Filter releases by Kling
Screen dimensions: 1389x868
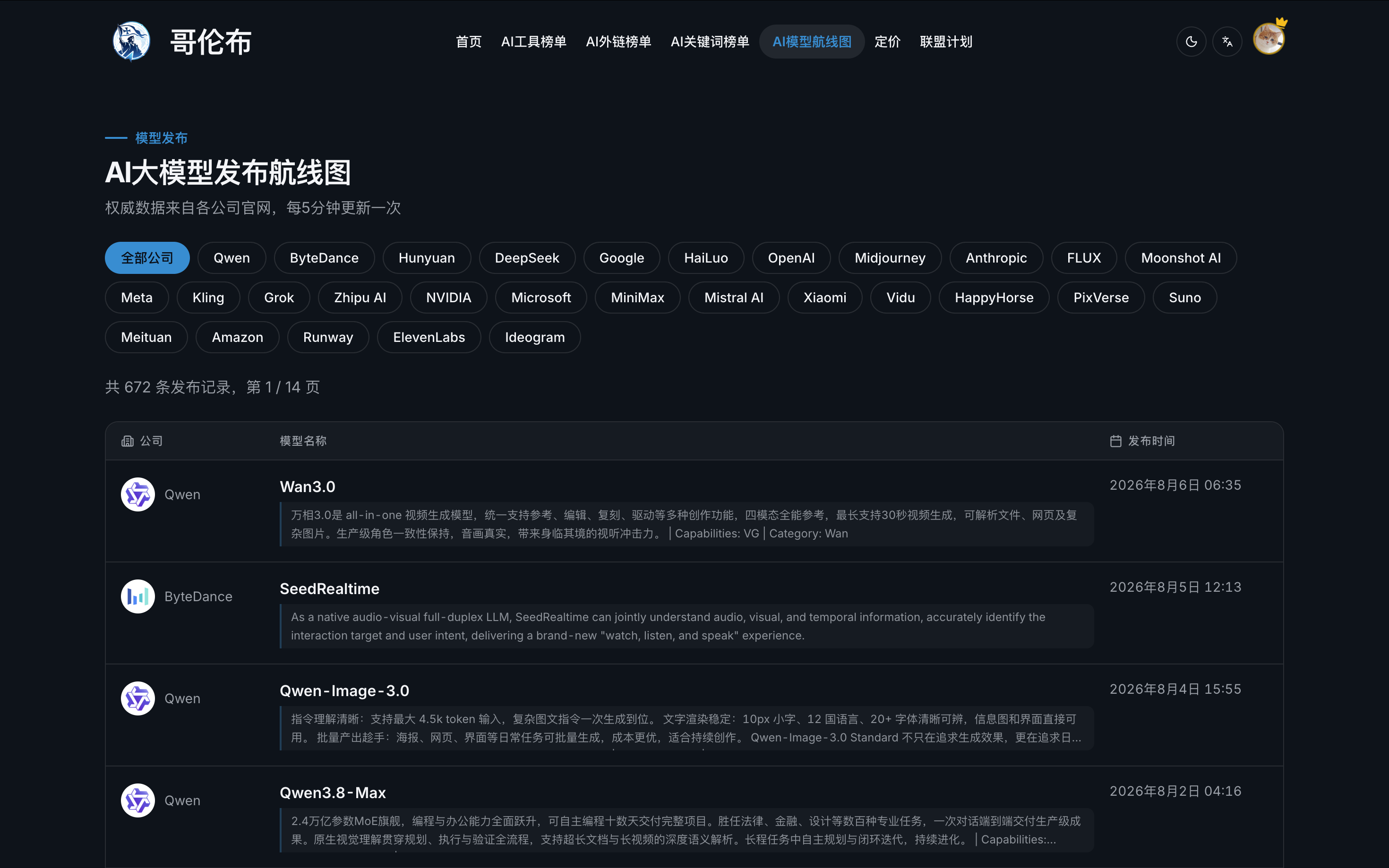[208, 298]
